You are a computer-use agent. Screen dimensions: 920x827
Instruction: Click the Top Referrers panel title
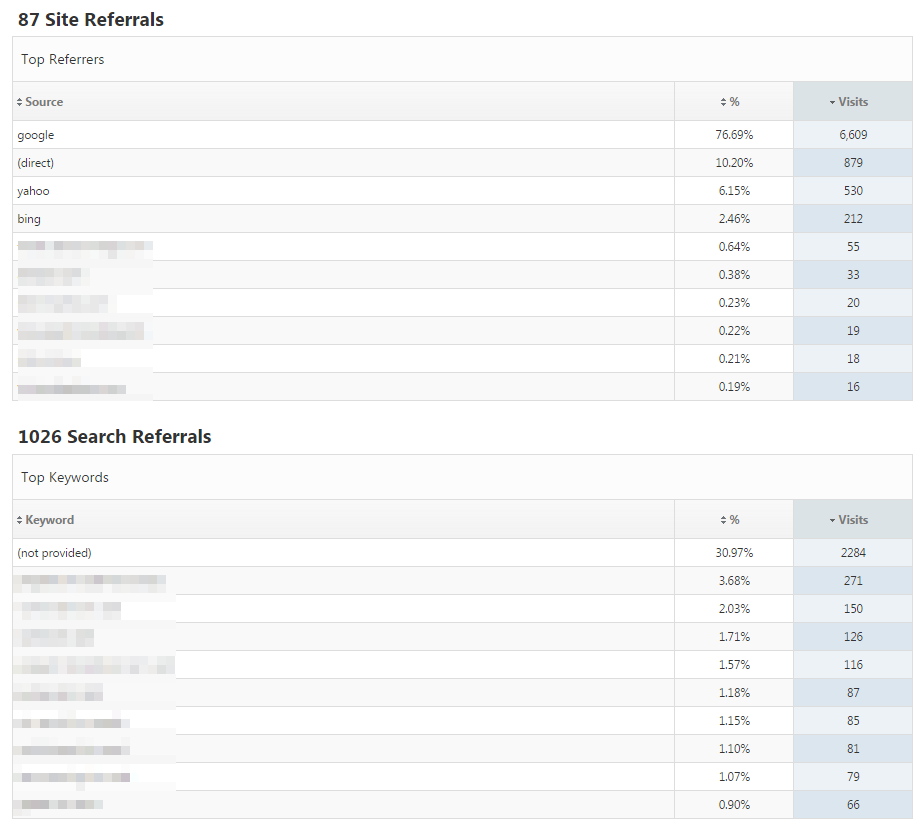click(63, 60)
